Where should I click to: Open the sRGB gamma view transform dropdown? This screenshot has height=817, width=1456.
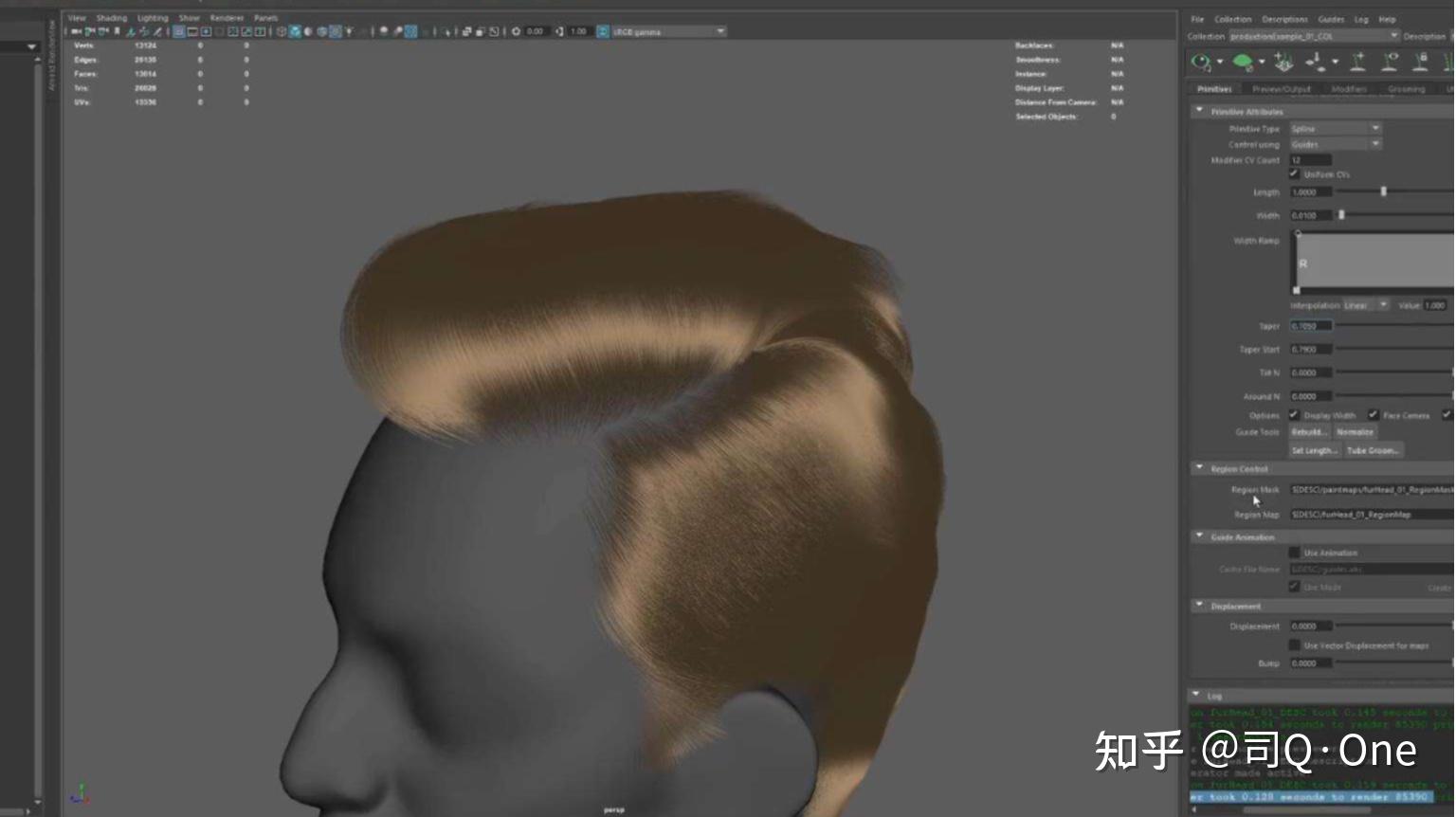669,31
